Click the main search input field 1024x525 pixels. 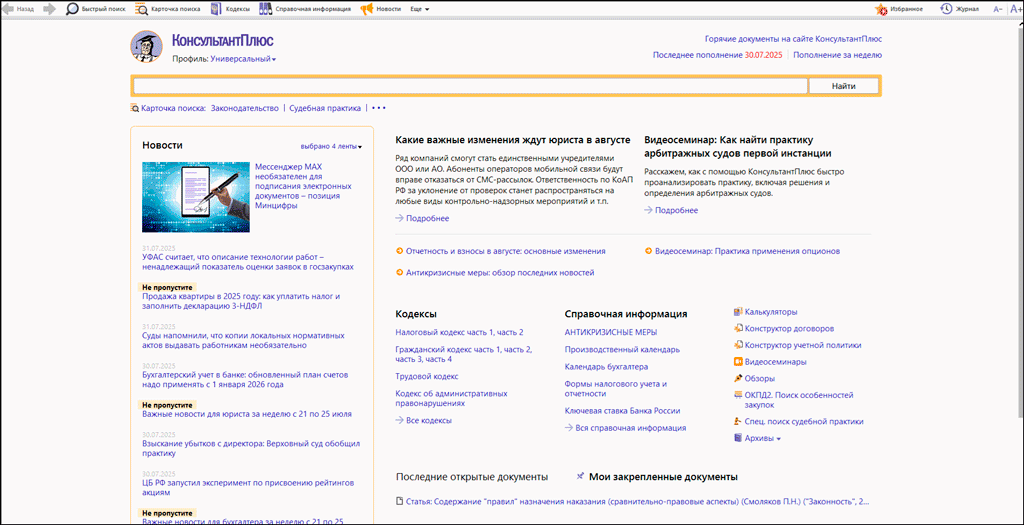coord(470,86)
